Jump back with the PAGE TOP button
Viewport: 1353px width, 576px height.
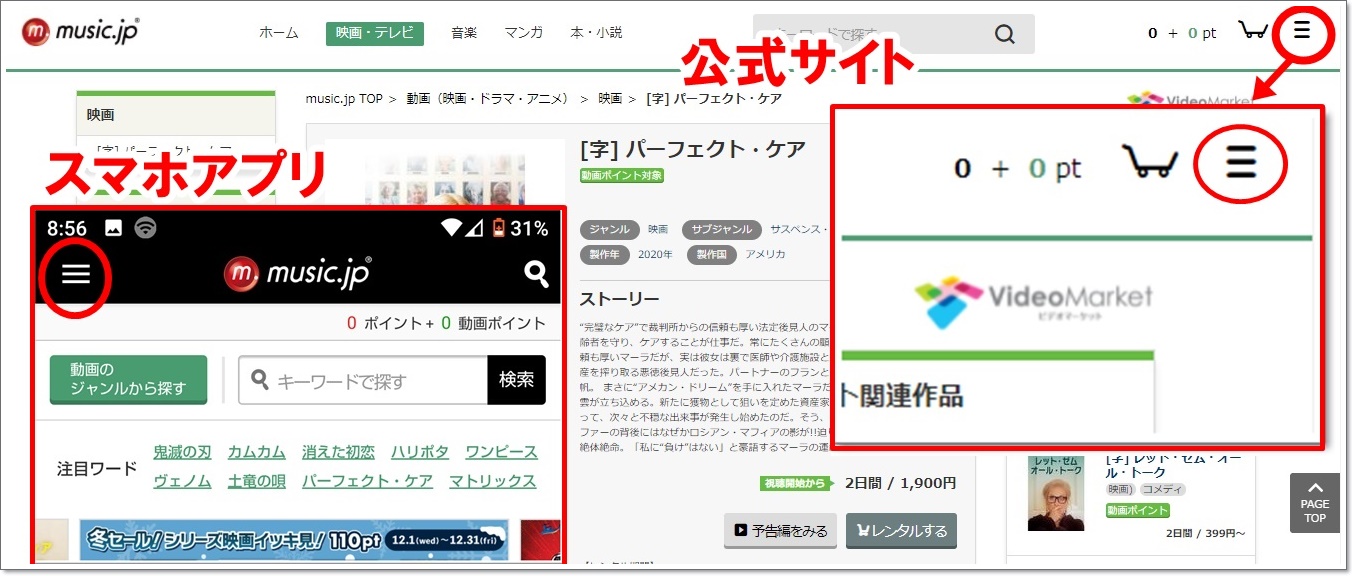[x=1315, y=504]
